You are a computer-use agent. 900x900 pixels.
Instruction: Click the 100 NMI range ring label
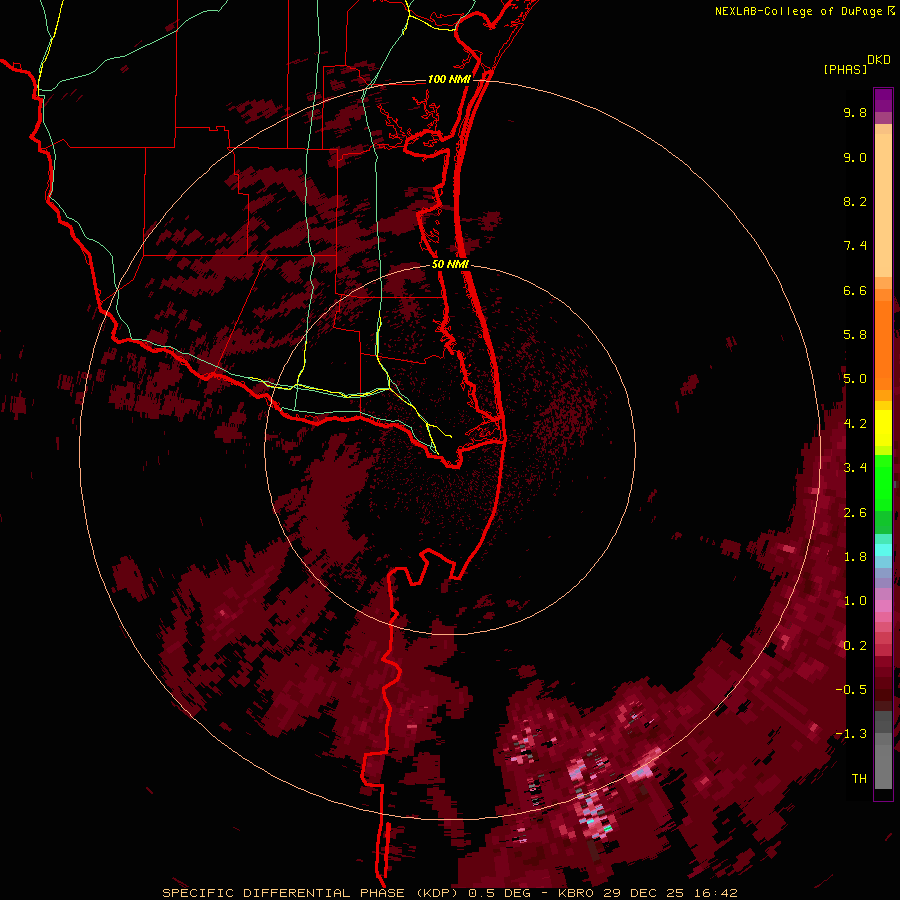click(449, 79)
